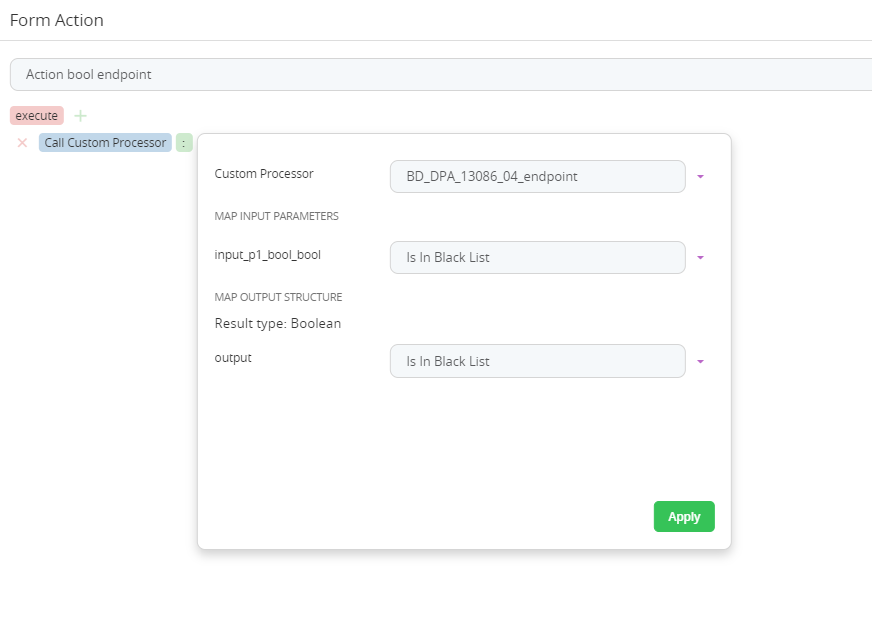Expand the output mapping dropdown arrow
The height and width of the screenshot is (632, 872).
tap(700, 362)
